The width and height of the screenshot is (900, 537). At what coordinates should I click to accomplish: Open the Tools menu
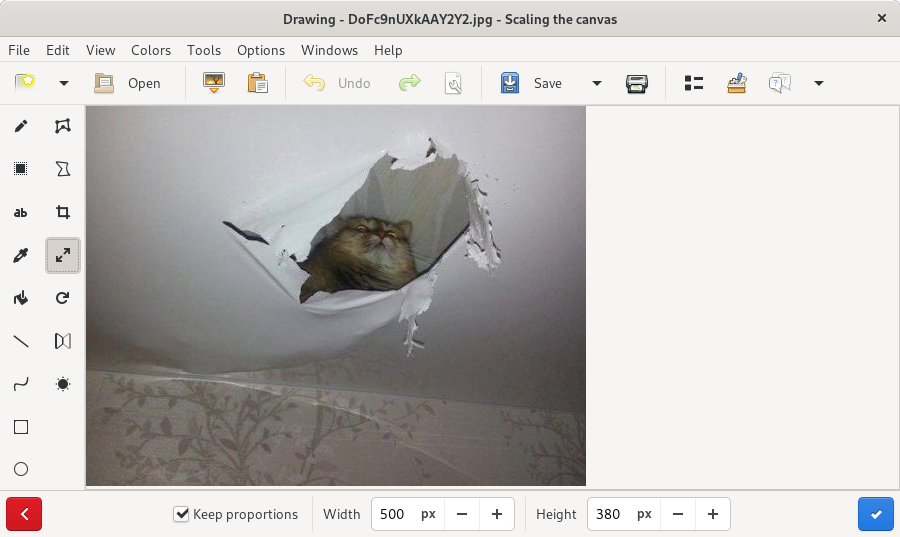click(204, 50)
